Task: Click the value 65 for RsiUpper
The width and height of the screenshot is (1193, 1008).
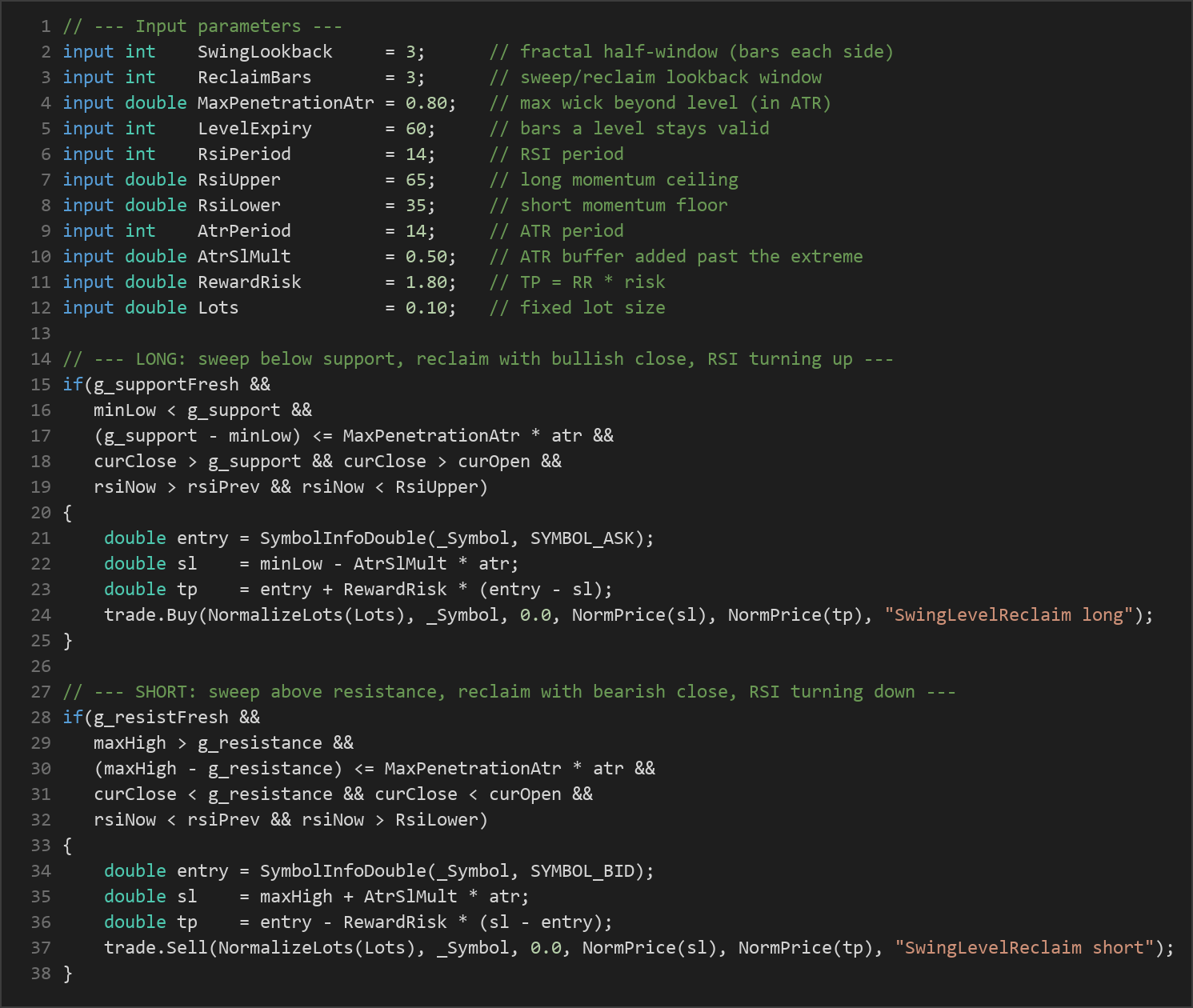Action: pyautogui.click(x=416, y=180)
